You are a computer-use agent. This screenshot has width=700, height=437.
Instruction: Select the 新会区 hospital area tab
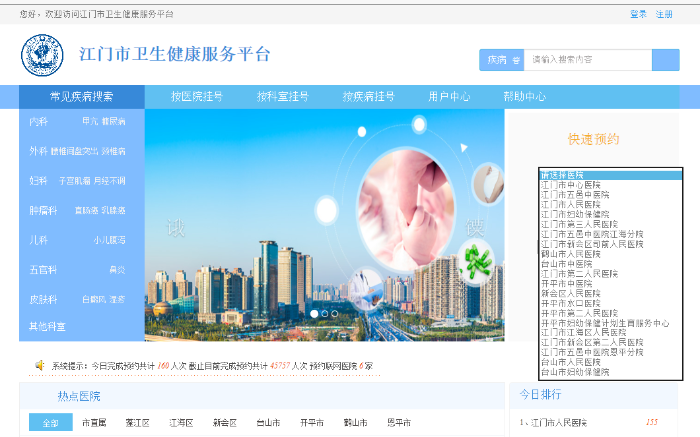point(225,423)
